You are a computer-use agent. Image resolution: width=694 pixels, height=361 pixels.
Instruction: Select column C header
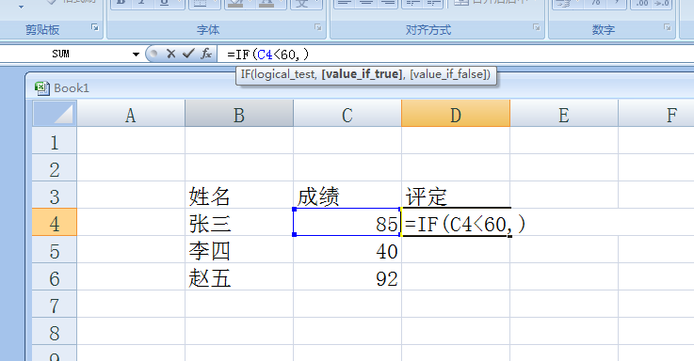tap(347, 114)
